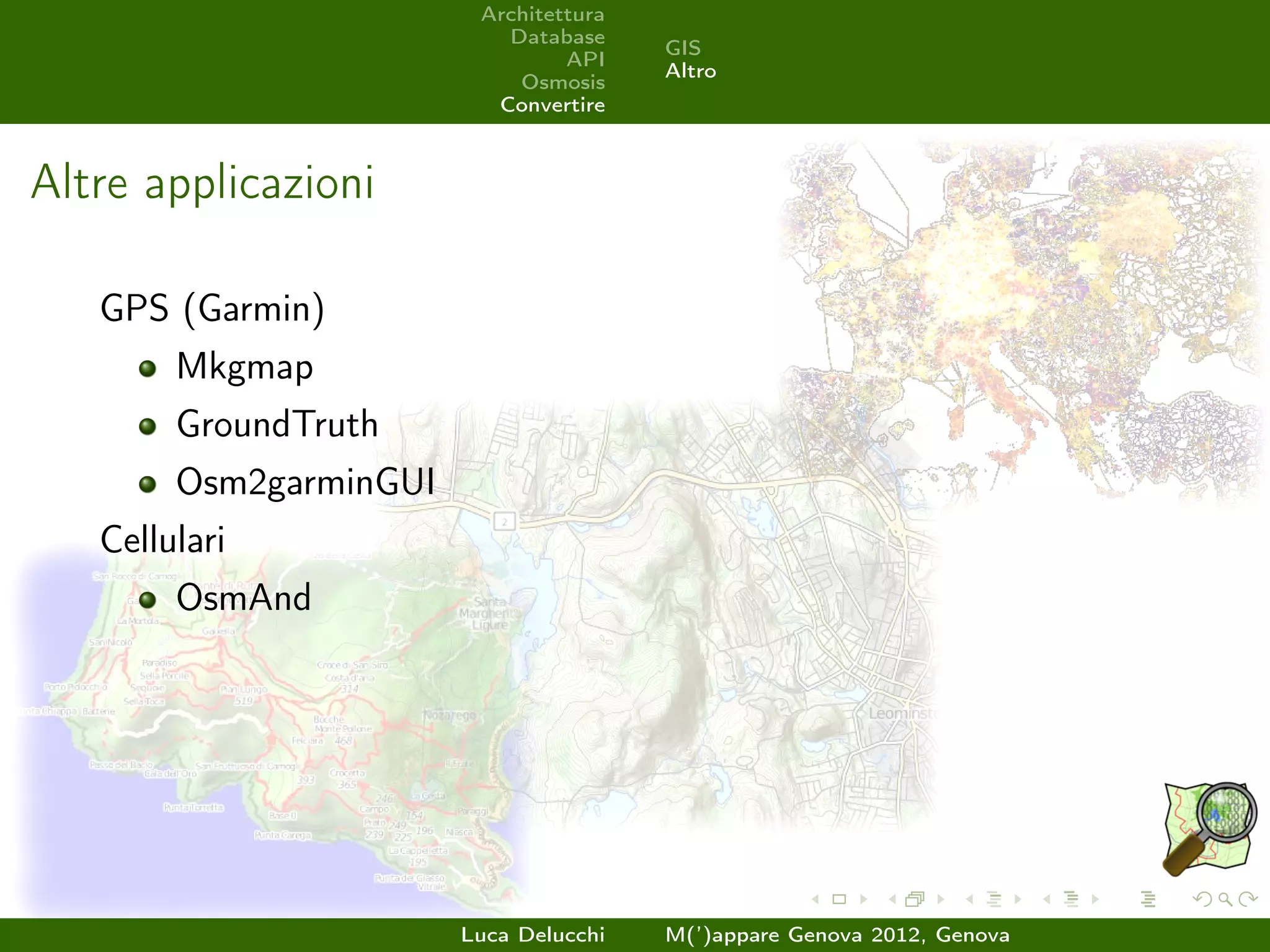Go to next slide arrow
1270x952 pixels.
[x=863, y=899]
